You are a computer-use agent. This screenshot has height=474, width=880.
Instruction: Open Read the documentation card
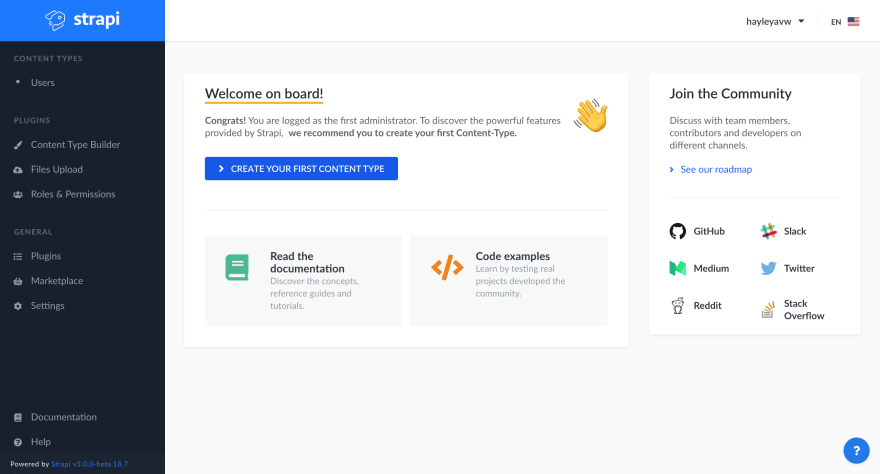pyautogui.click(x=303, y=280)
